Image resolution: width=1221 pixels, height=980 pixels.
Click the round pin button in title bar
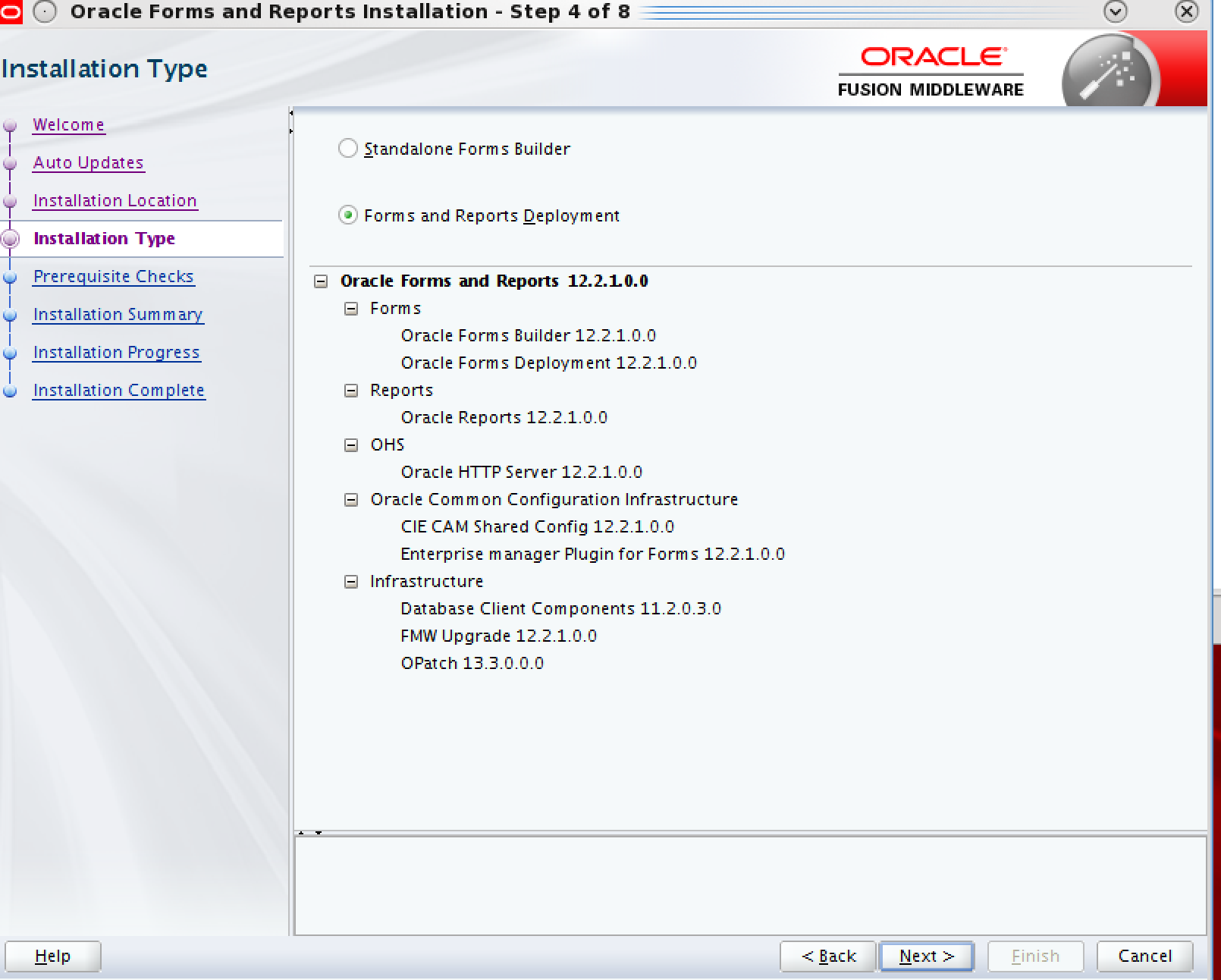(x=46, y=12)
